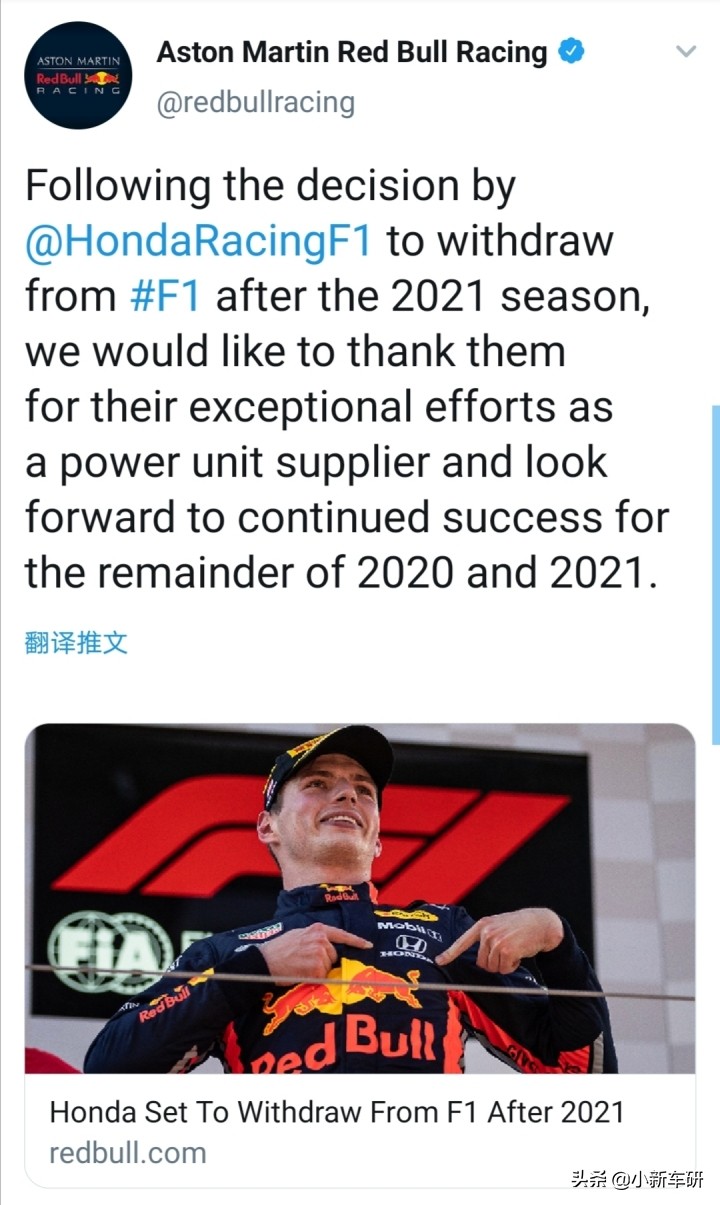Open the @redbullracing handle

coord(254,101)
